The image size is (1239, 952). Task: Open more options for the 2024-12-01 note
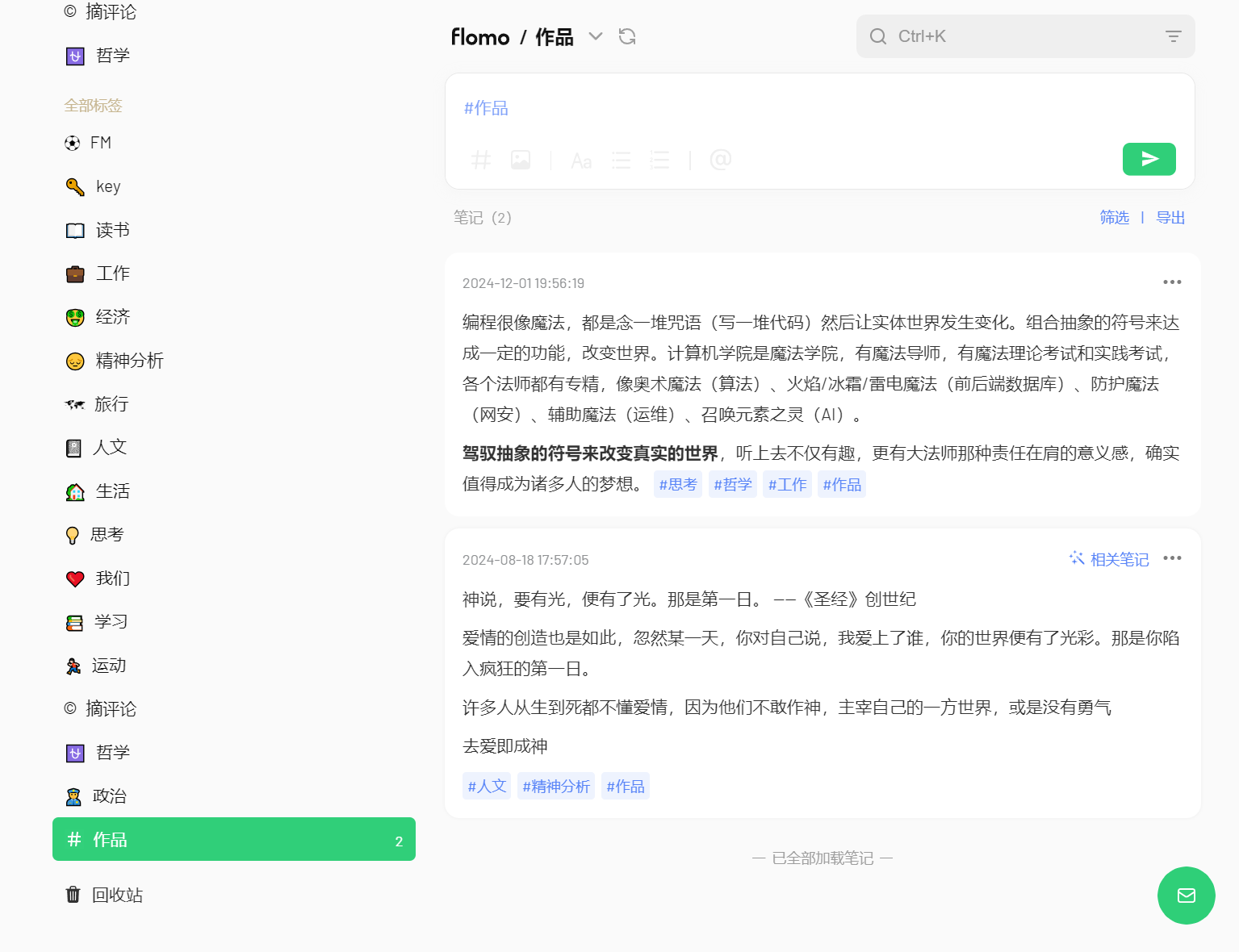pyautogui.click(x=1172, y=282)
